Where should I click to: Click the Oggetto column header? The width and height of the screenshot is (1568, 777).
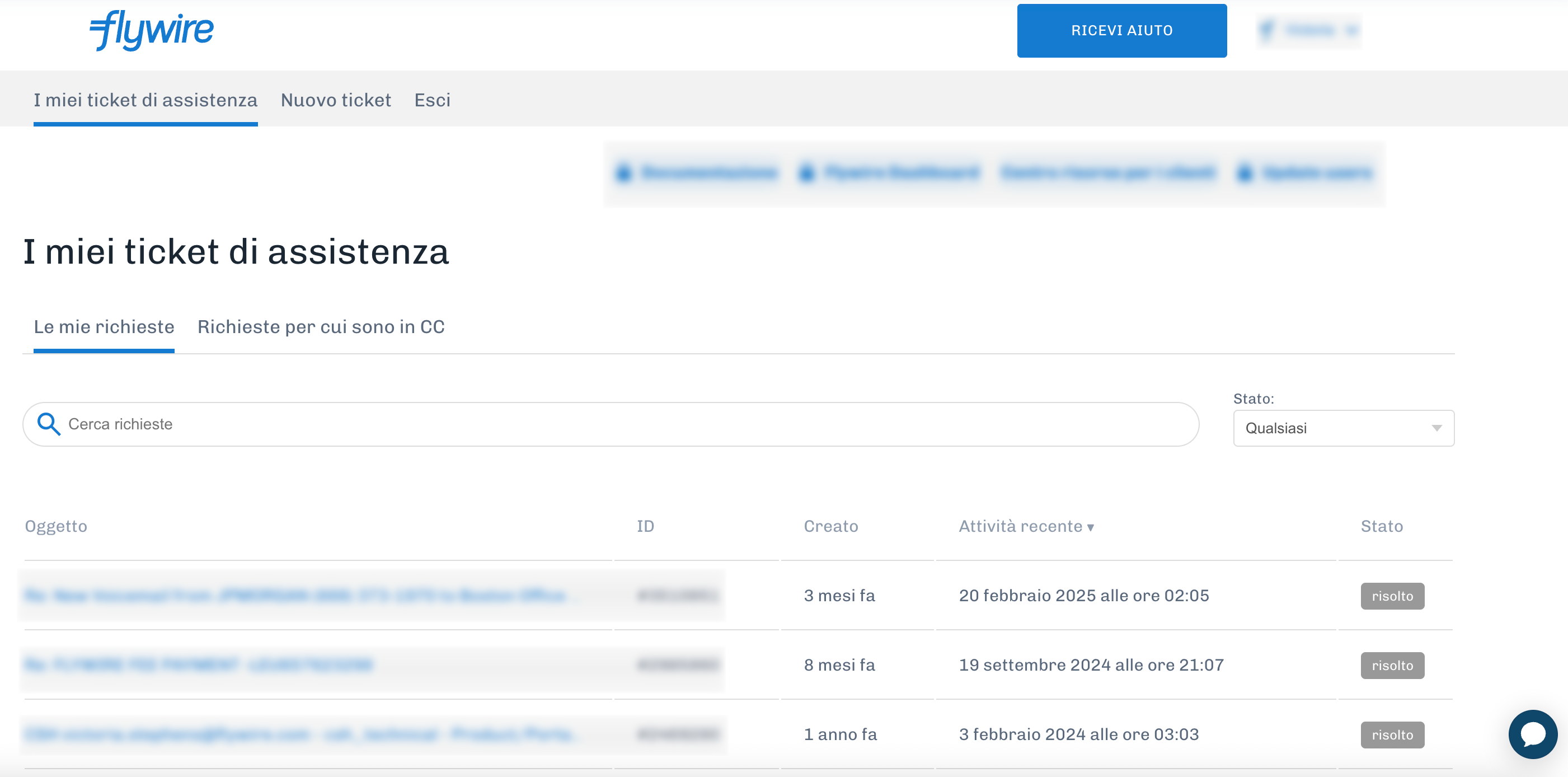pos(56,526)
